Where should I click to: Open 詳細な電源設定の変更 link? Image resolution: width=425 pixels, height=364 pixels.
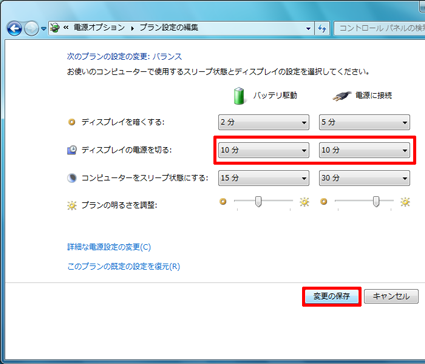pos(109,247)
